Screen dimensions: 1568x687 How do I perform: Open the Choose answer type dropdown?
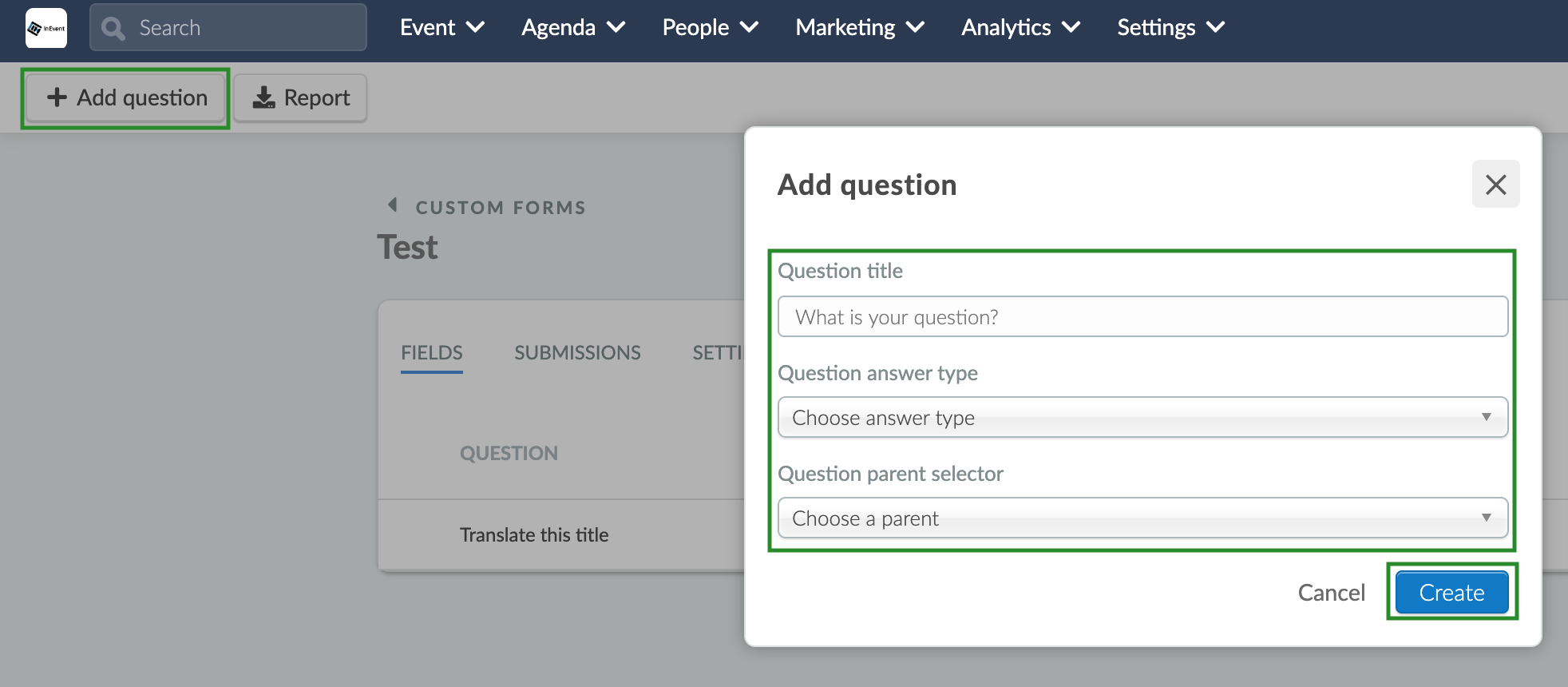pyautogui.click(x=1142, y=417)
